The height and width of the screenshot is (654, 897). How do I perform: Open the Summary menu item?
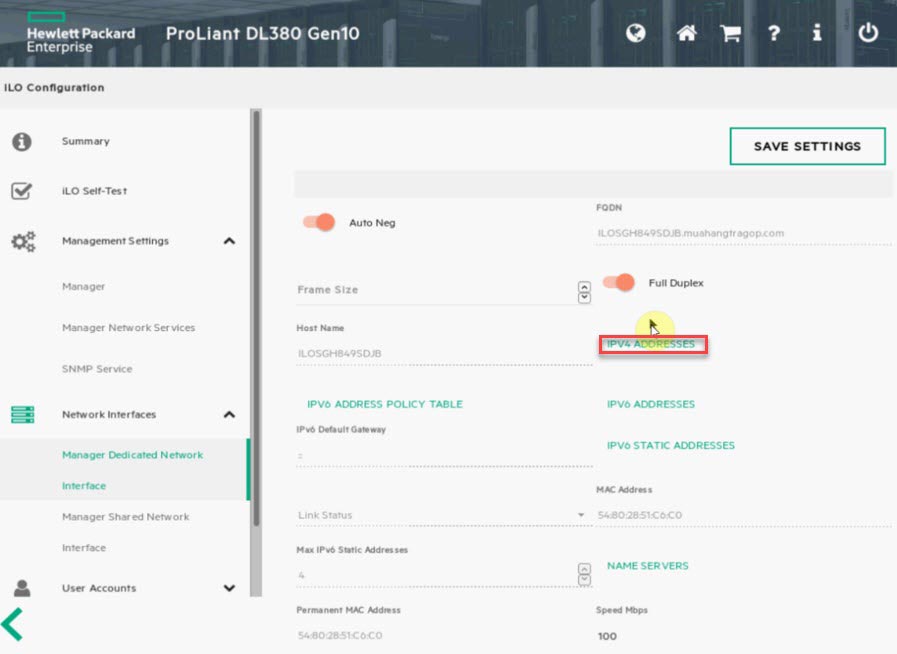tap(86, 141)
